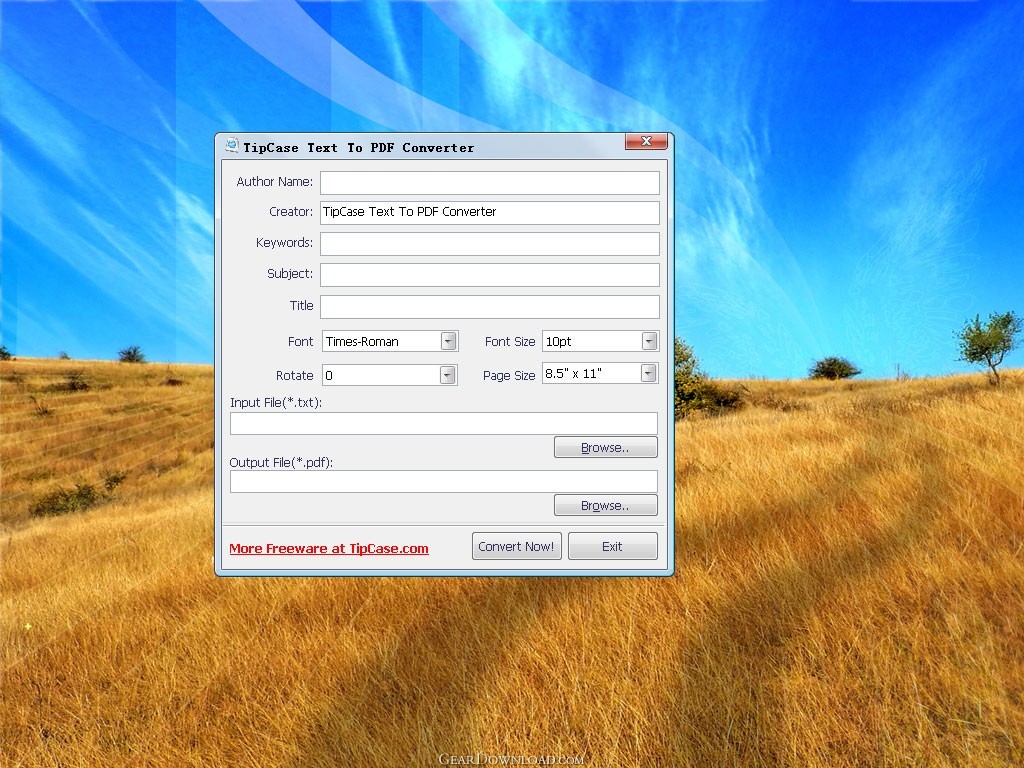Click the window title bar text
Screen dimensions: 1024x768
[359, 147]
